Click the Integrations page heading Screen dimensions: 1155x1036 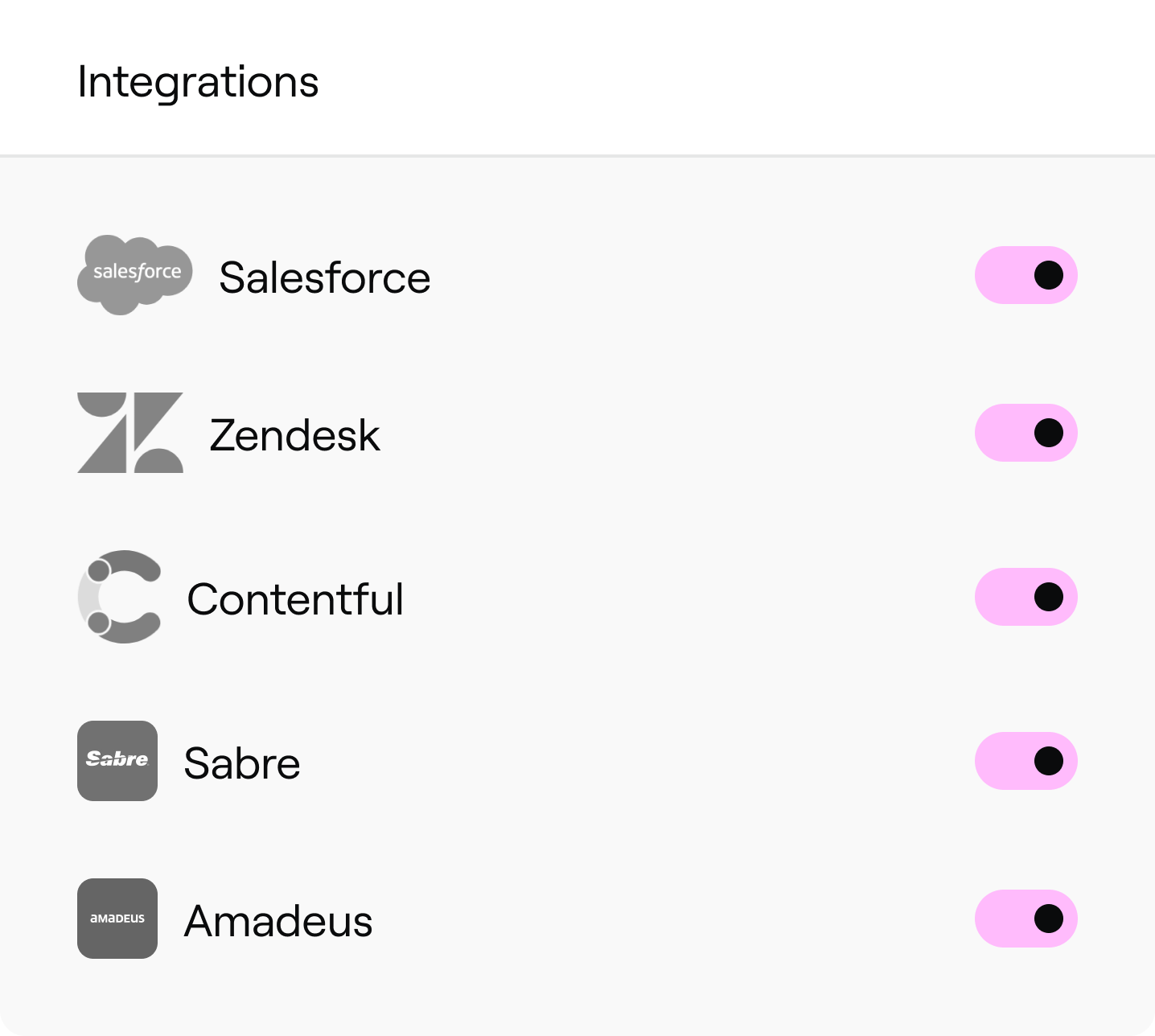pyautogui.click(x=198, y=82)
